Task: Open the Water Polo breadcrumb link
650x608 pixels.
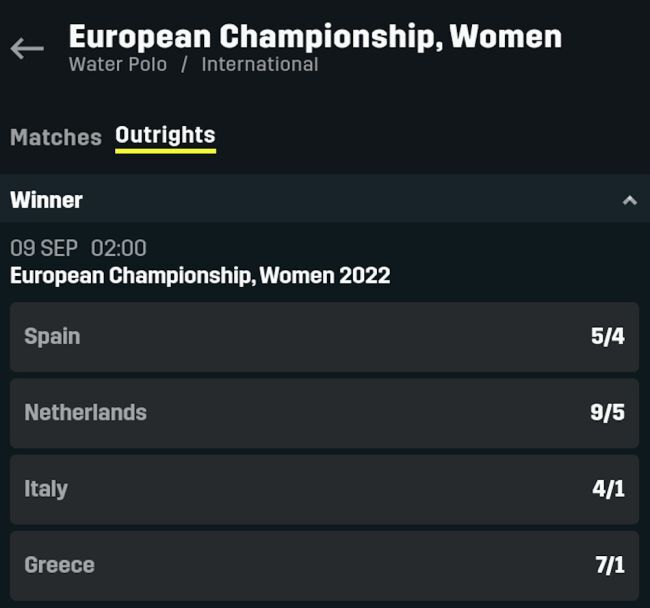Action: point(118,65)
